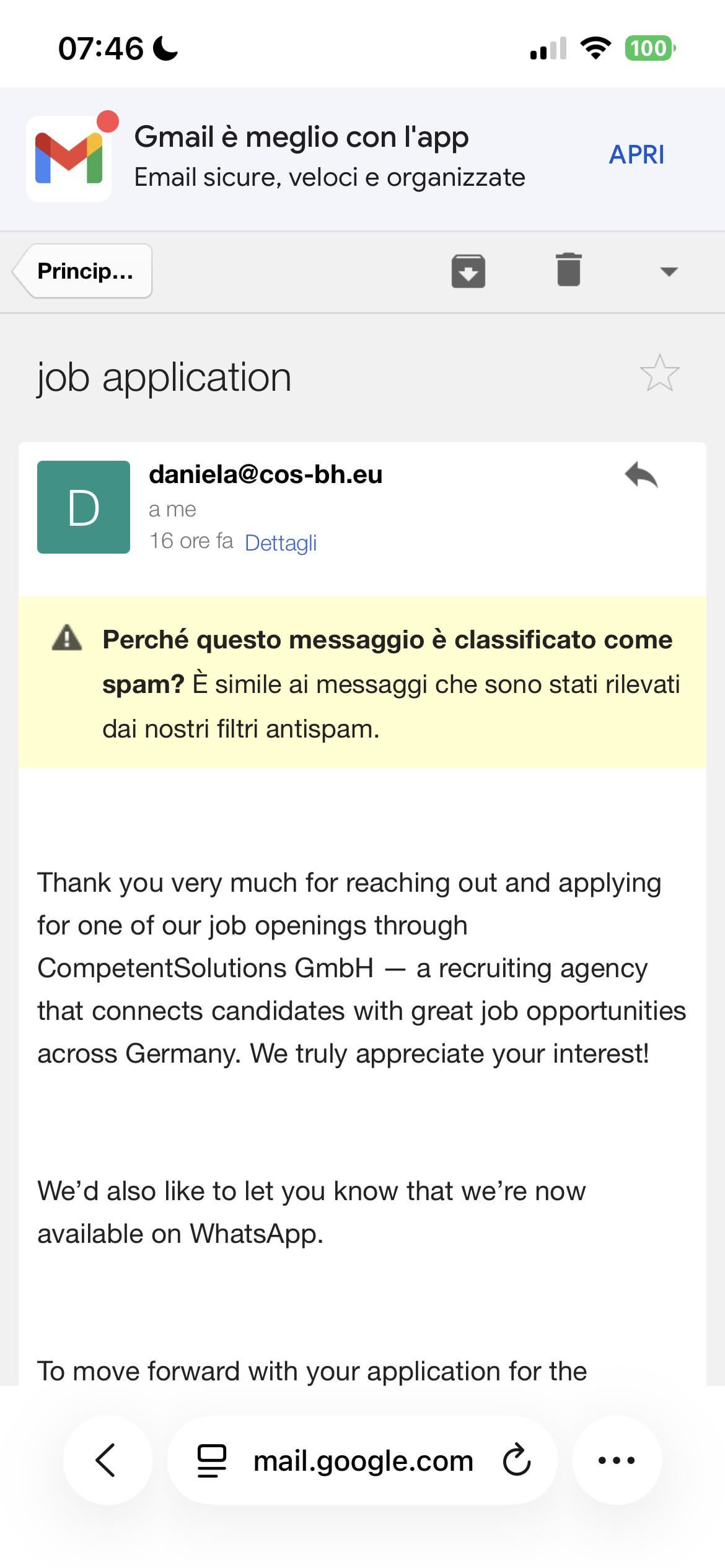Expand the more actions dropdown arrow
Image resolution: width=725 pixels, height=1568 pixels.
pos(669,271)
